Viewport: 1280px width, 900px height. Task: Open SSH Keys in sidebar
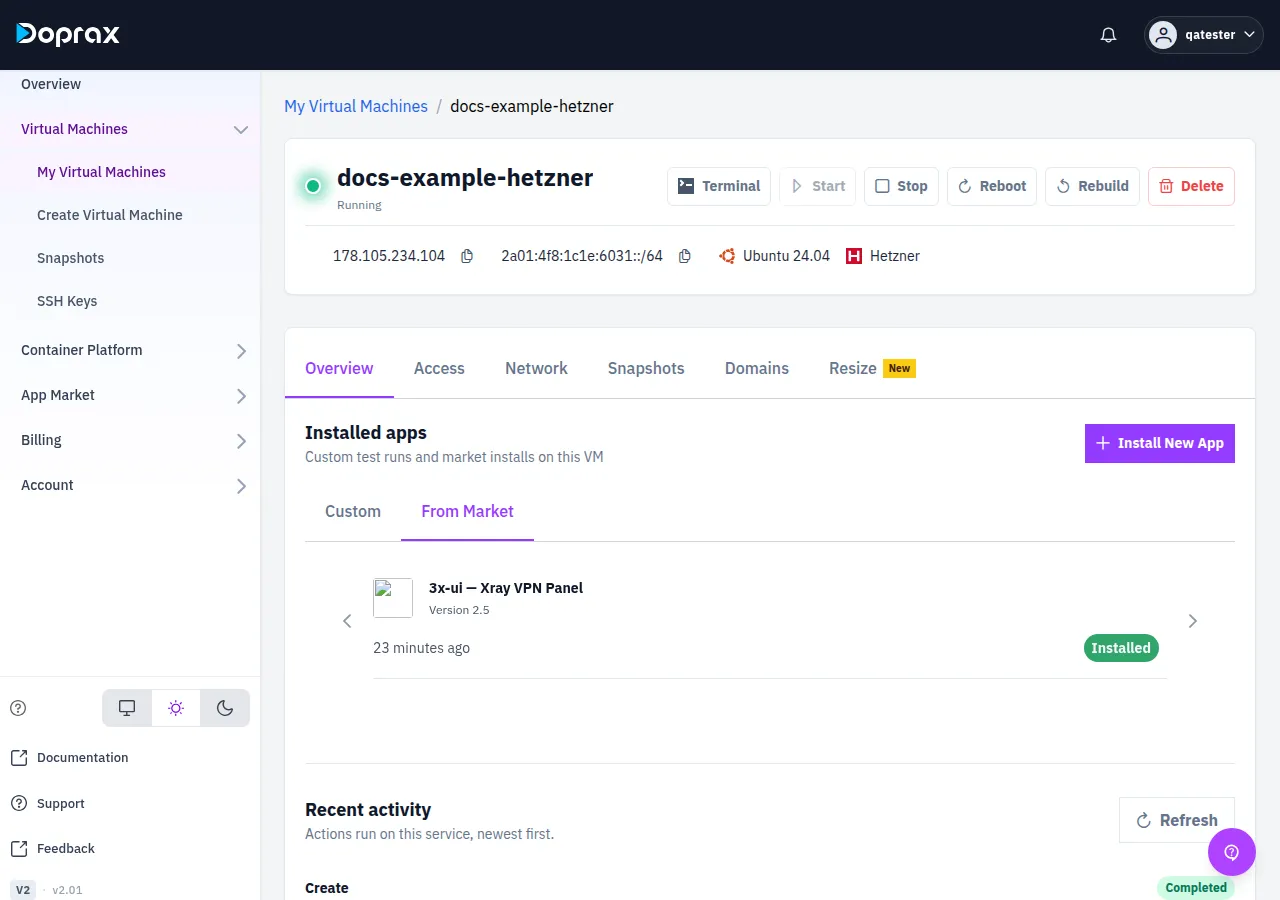tap(67, 301)
